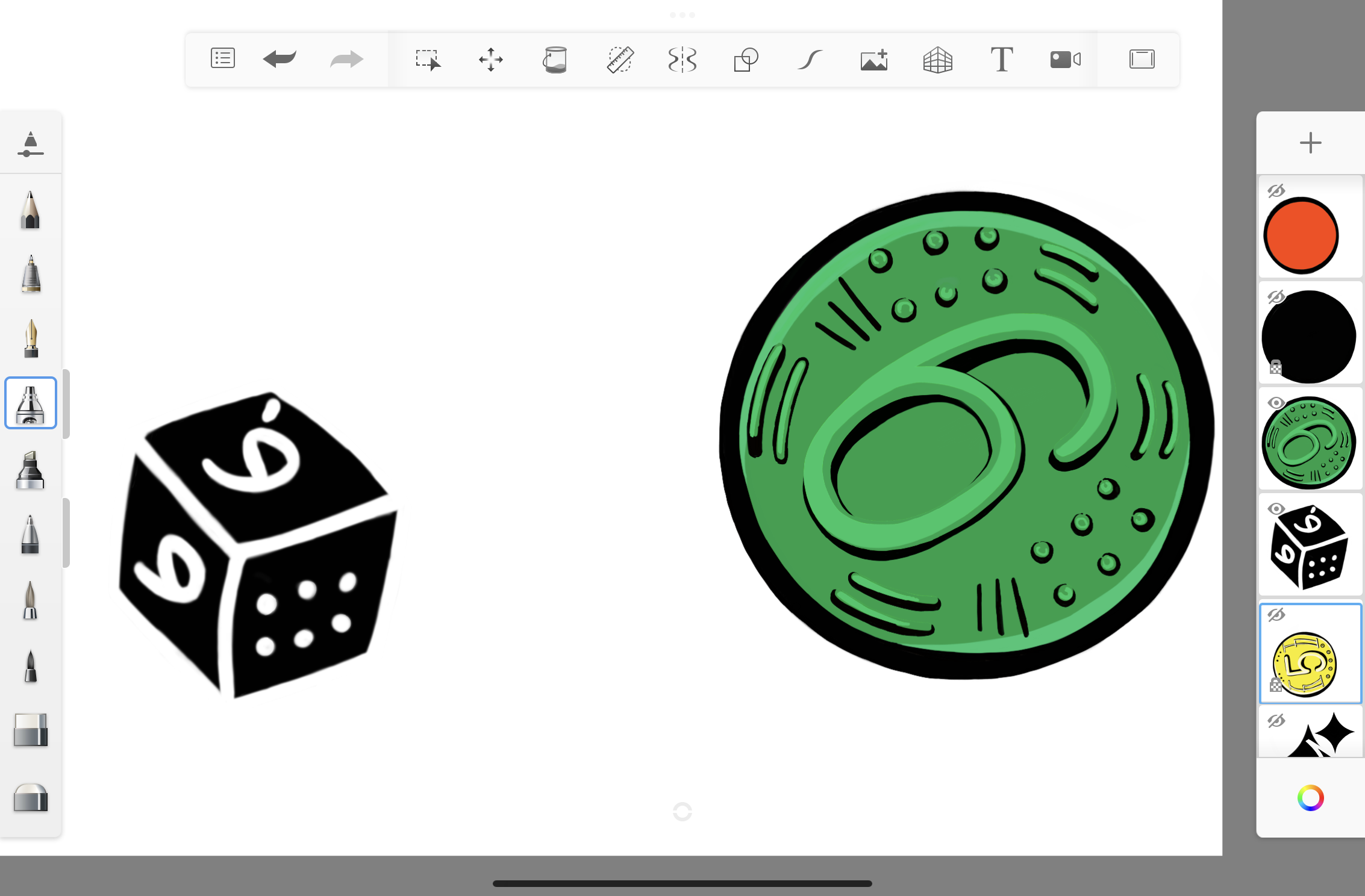Choose the paint bucket fill tool
1365x896 pixels.
(555, 60)
